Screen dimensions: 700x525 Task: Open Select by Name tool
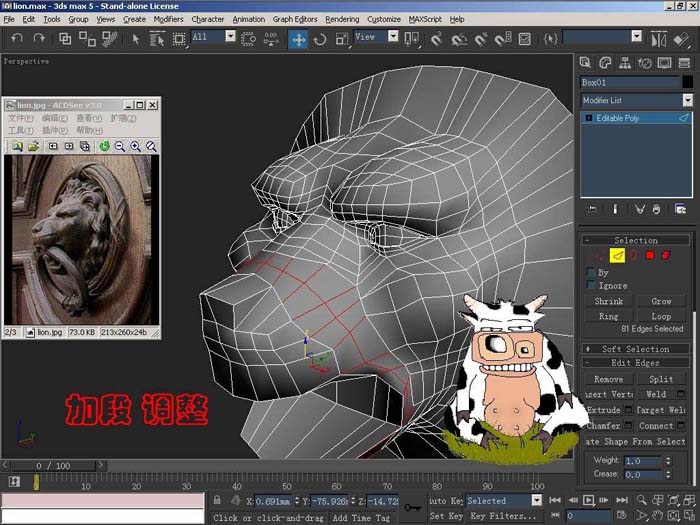click(157, 39)
